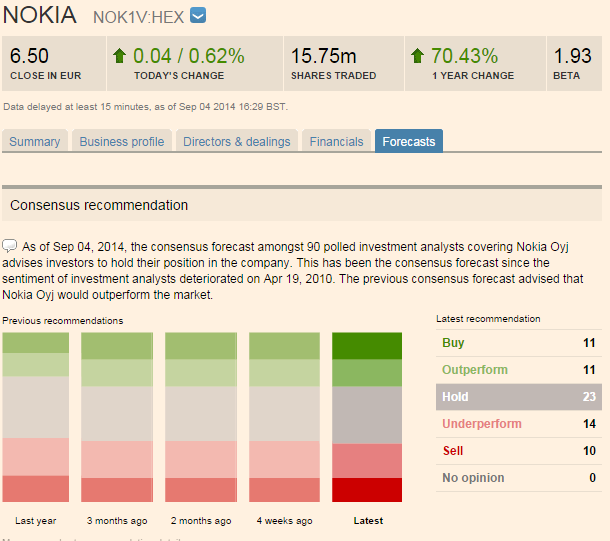The height and width of the screenshot is (541, 610).
Task: Select the Buy row showing 11
Action: [519, 343]
